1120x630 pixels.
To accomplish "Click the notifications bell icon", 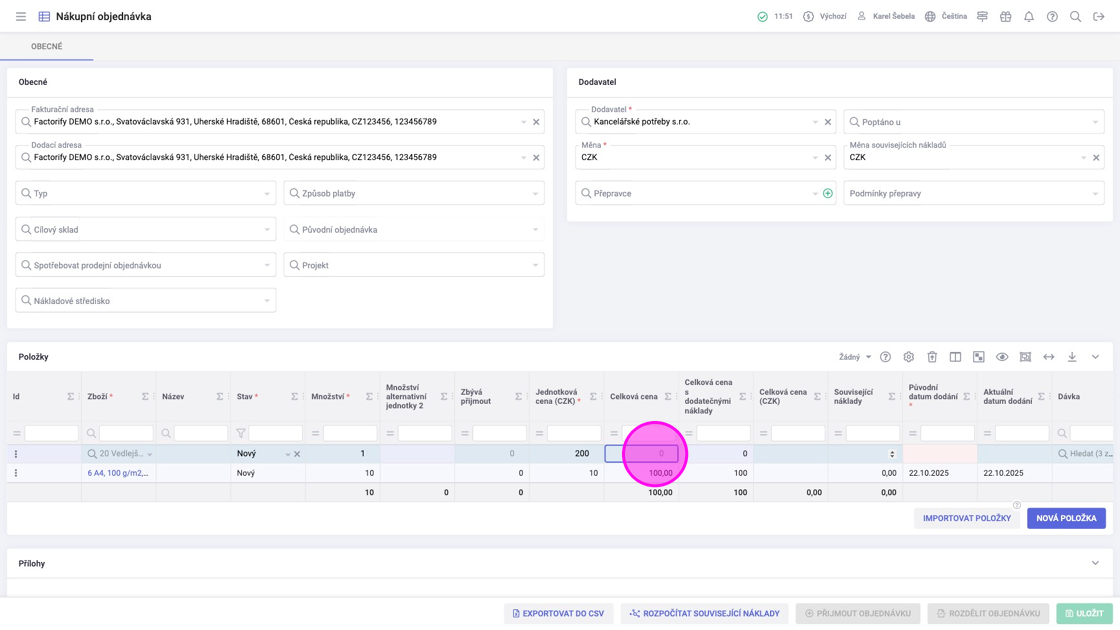I will (x=1029, y=17).
